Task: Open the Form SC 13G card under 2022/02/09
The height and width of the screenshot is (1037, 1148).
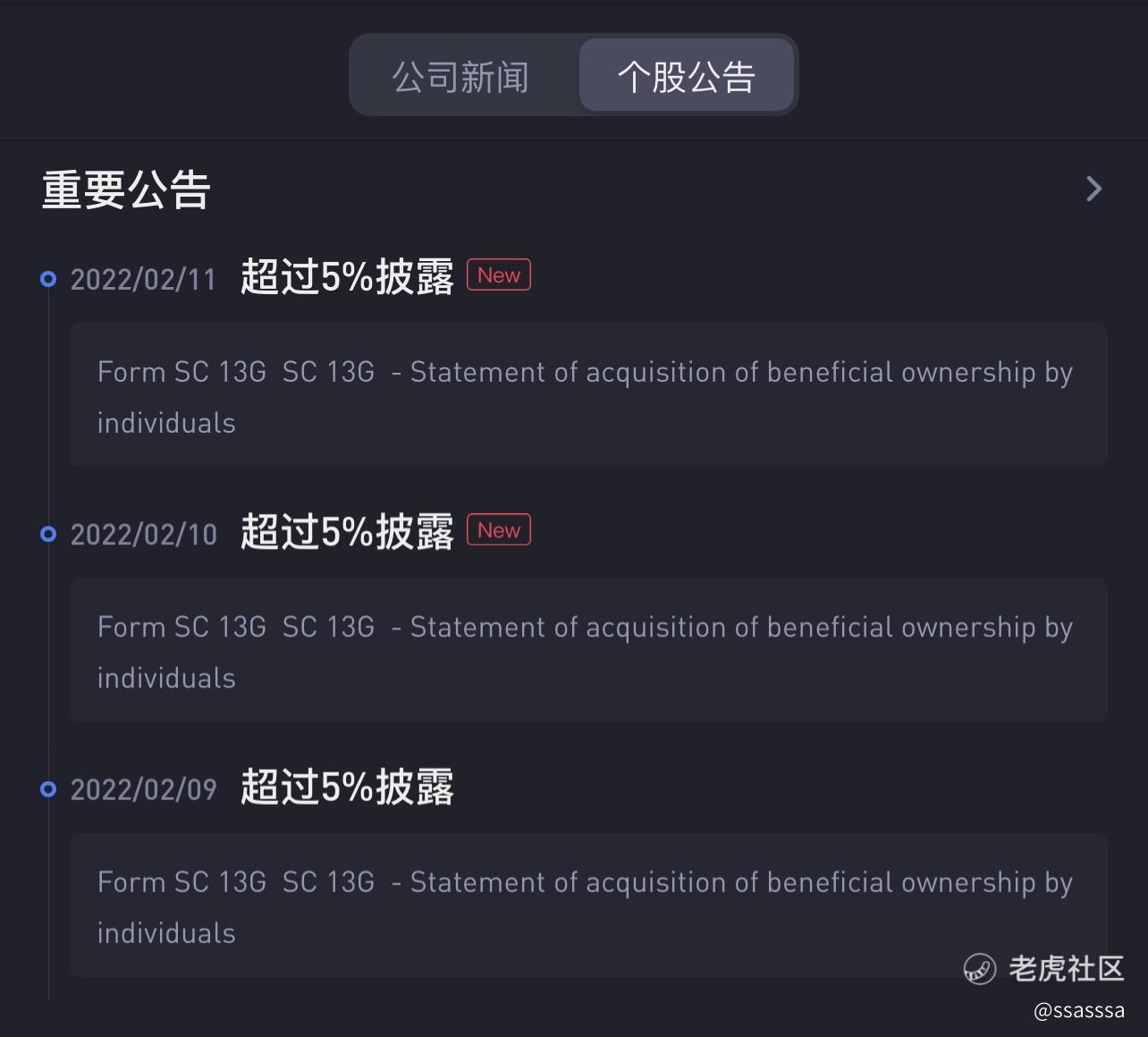Action: [x=588, y=905]
